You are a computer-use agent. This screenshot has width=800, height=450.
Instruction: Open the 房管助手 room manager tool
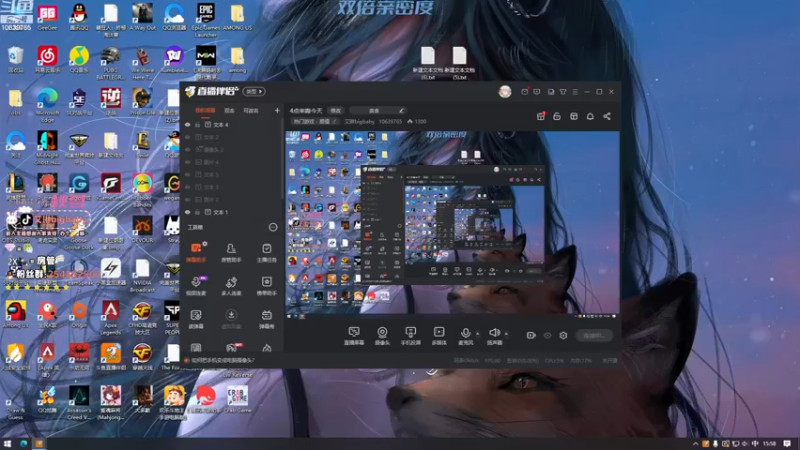coord(231,252)
